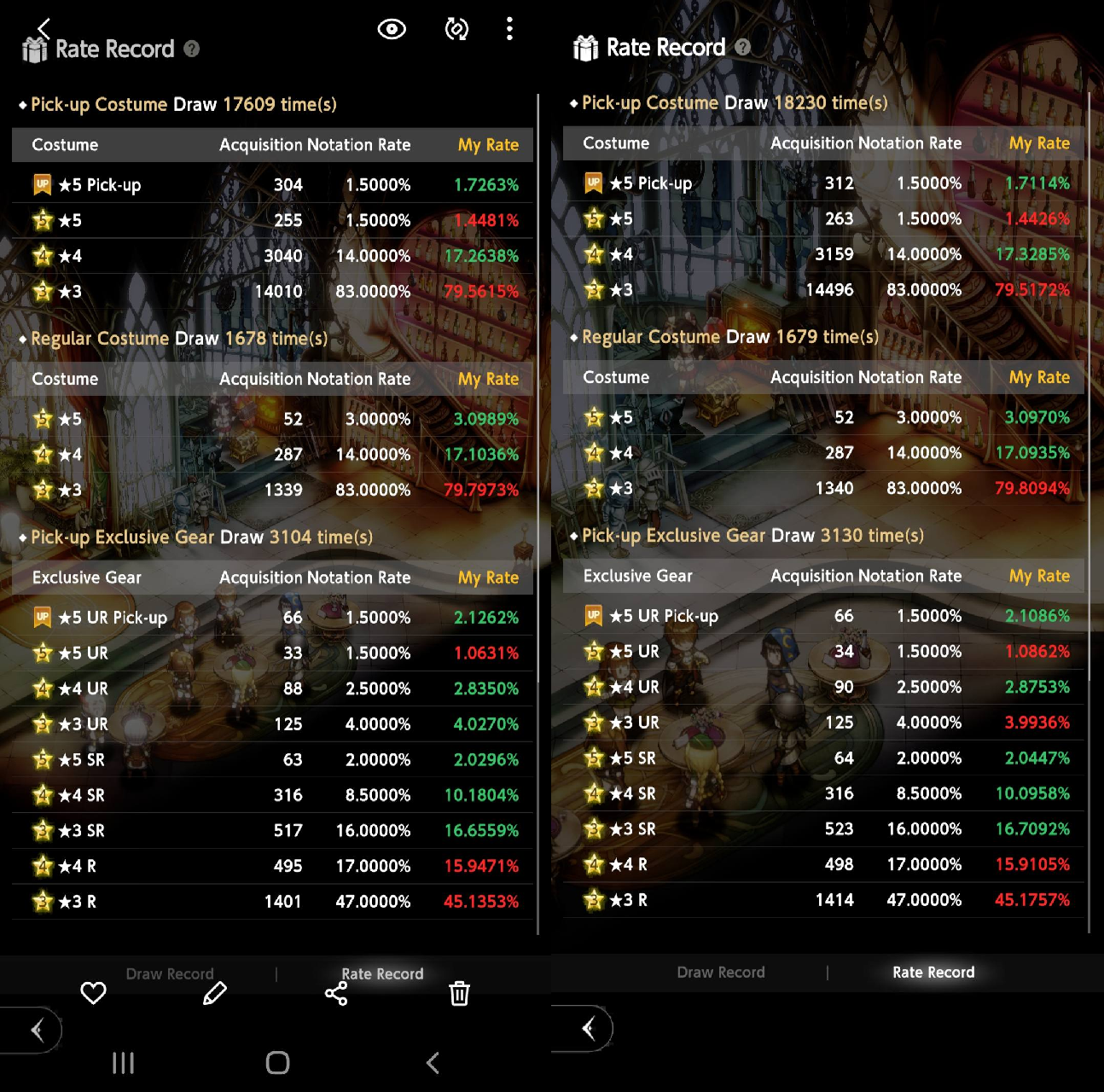Tap the share icon

(336, 993)
